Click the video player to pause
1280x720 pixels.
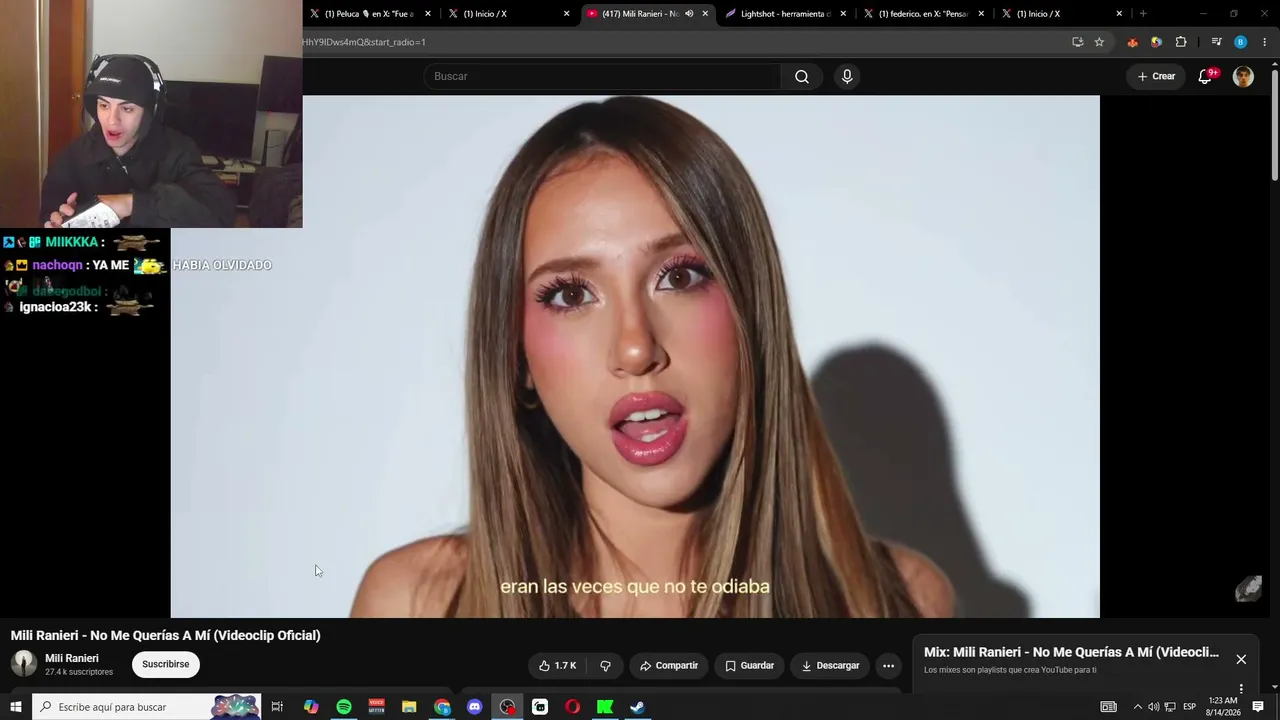[635, 356]
